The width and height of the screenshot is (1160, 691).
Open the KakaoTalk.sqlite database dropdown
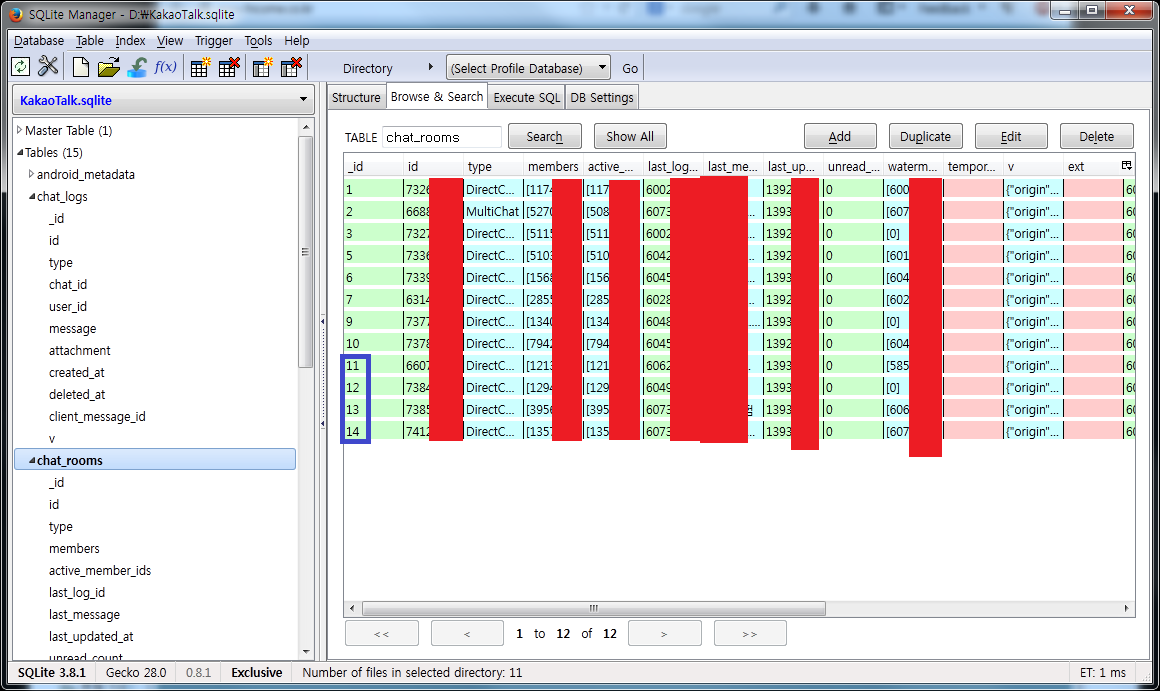pyautogui.click(x=163, y=101)
